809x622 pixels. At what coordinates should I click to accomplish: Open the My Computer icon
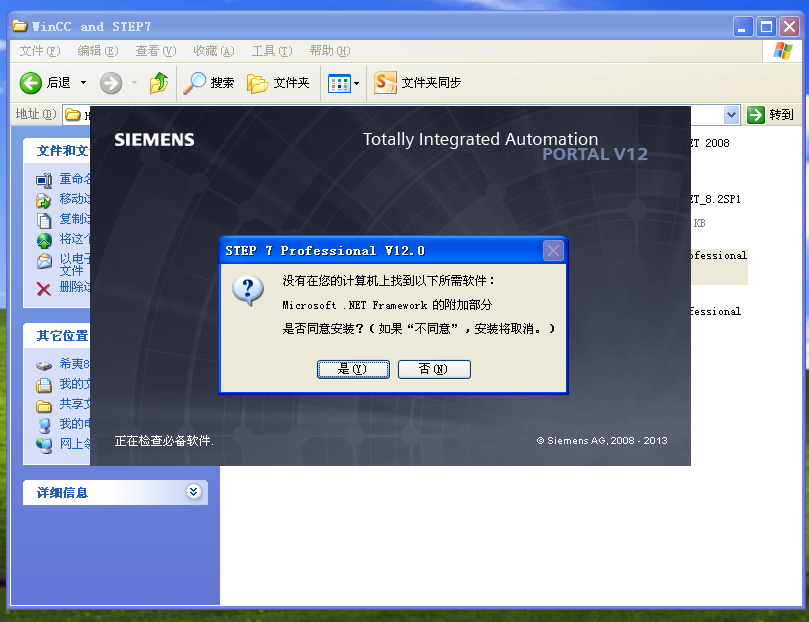tap(44, 425)
